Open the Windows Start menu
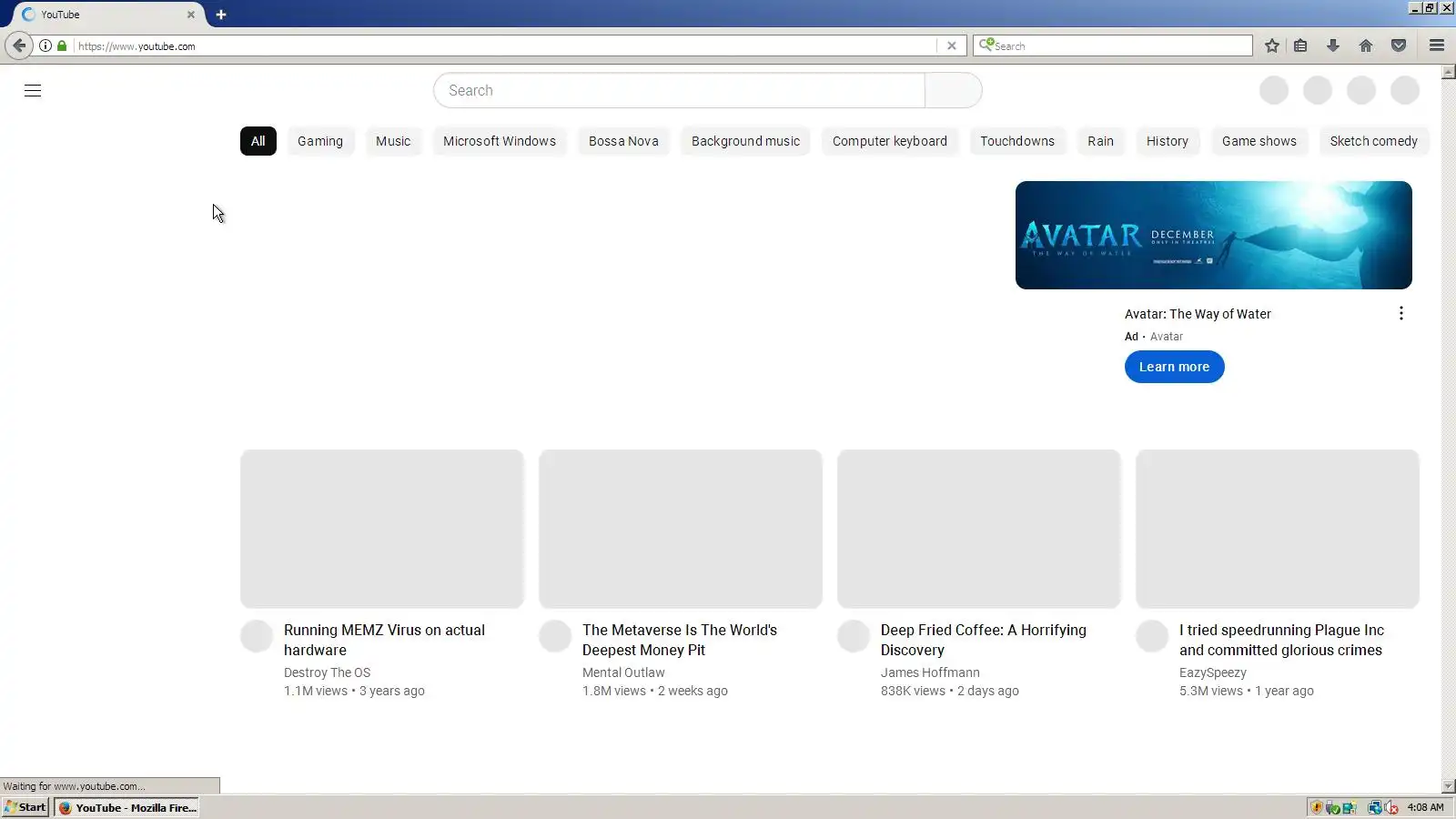The image size is (1456, 819). click(x=25, y=807)
